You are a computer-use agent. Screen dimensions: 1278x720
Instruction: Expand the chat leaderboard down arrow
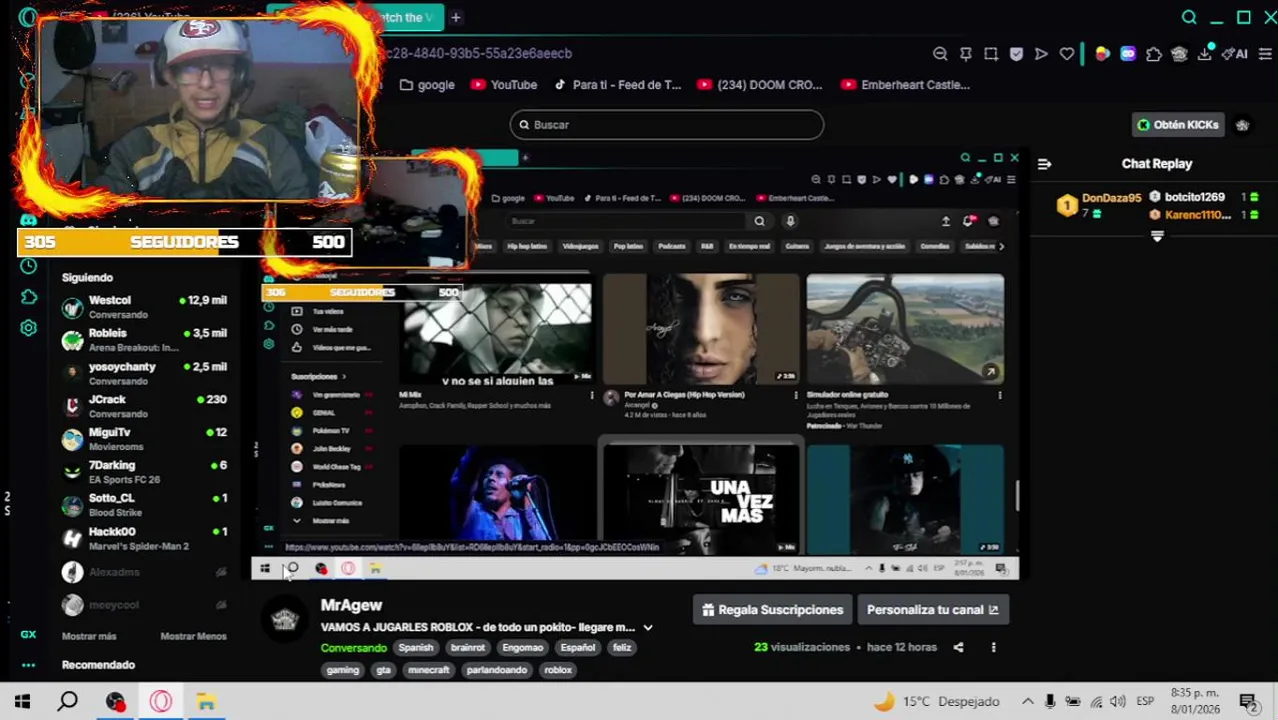(x=1157, y=237)
